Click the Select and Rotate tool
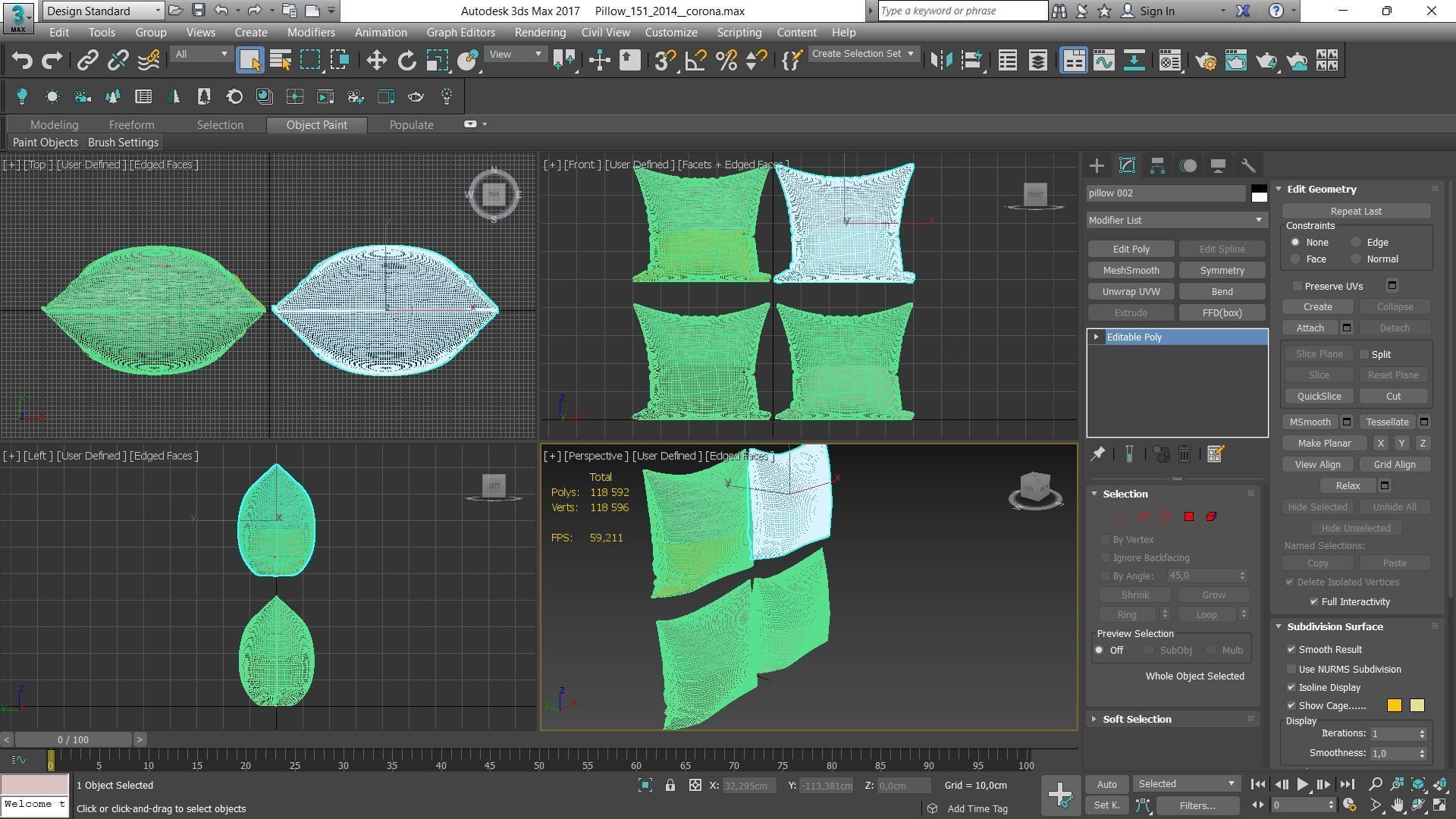The image size is (1456, 819). pos(406,61)
